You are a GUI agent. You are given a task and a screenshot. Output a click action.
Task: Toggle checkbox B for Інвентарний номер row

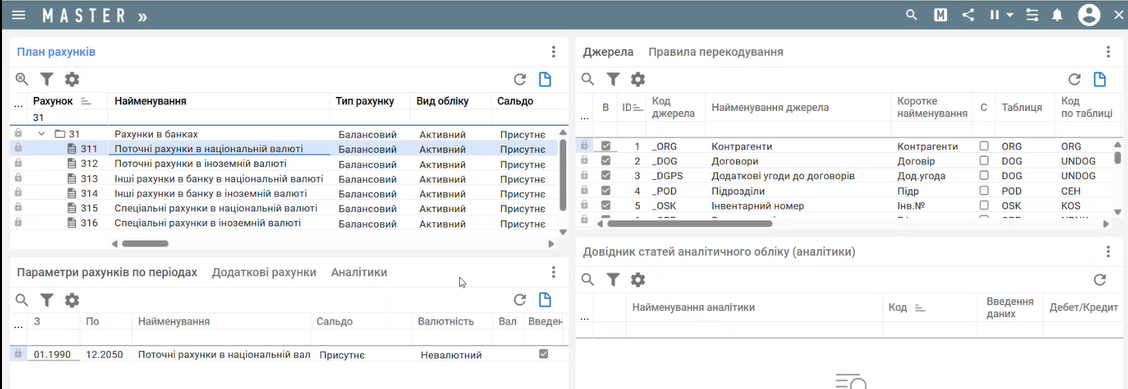[x=606, y=206]
